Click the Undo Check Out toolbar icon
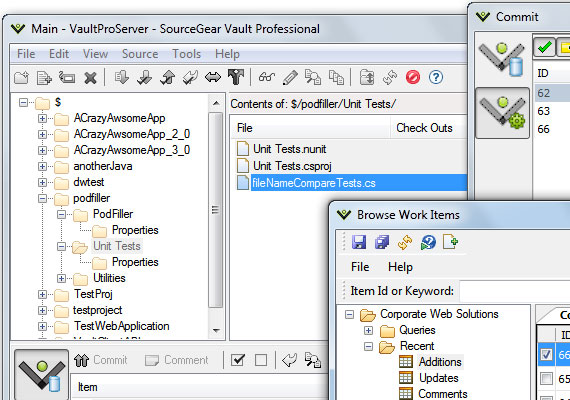The image size is (570, 400). [190, 77]
